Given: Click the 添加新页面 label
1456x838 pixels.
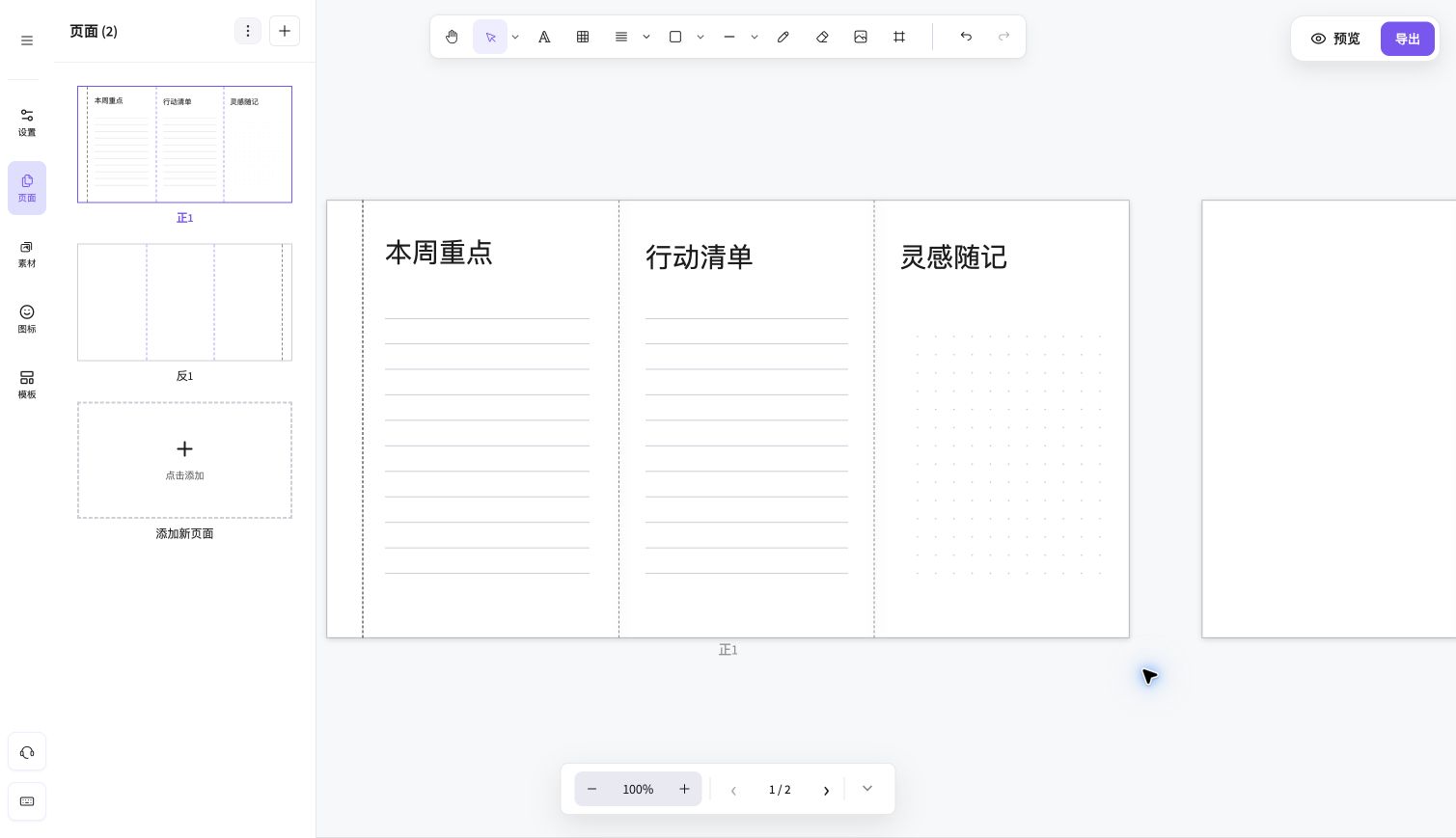Looking at the screenshot, I should click(184, 533).
